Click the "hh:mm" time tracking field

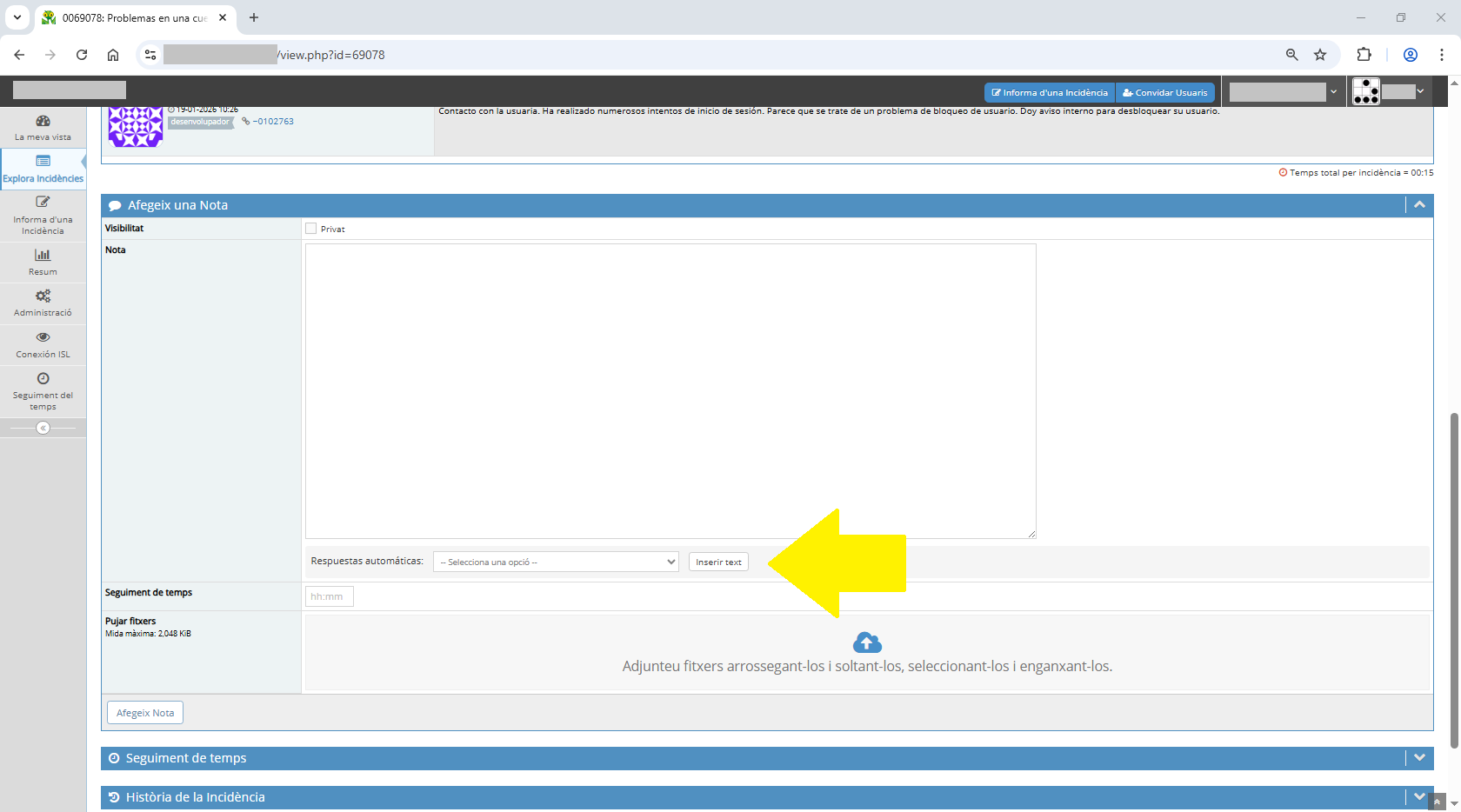pos(329,596)
